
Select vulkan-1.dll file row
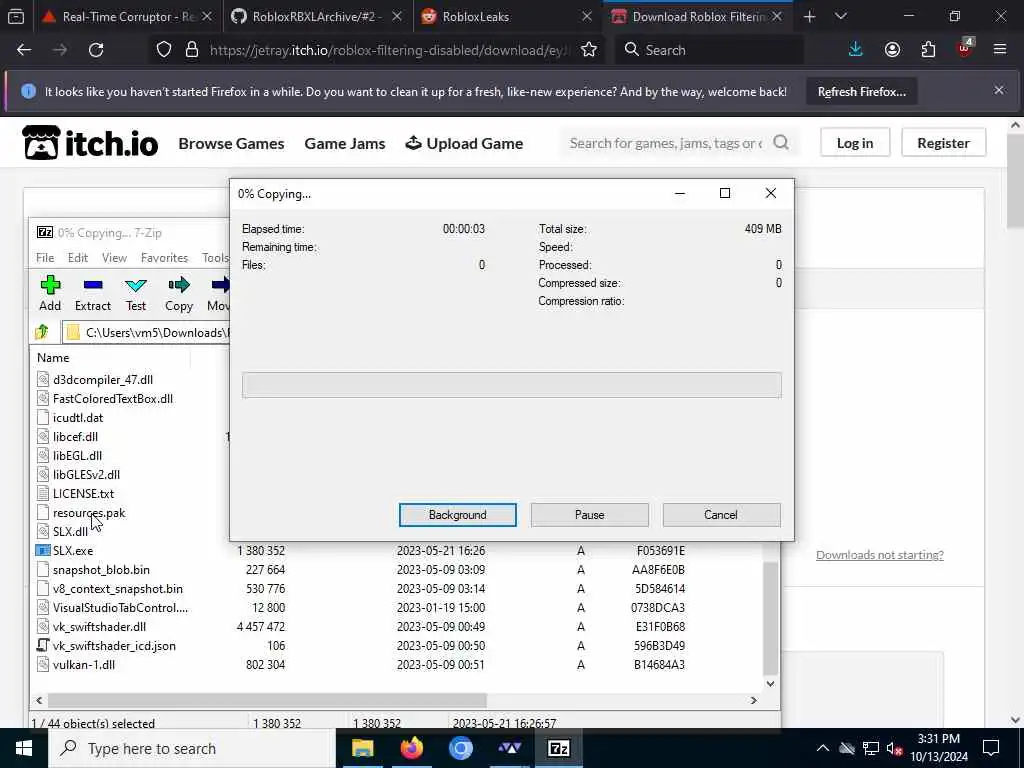tap(84, 664)
